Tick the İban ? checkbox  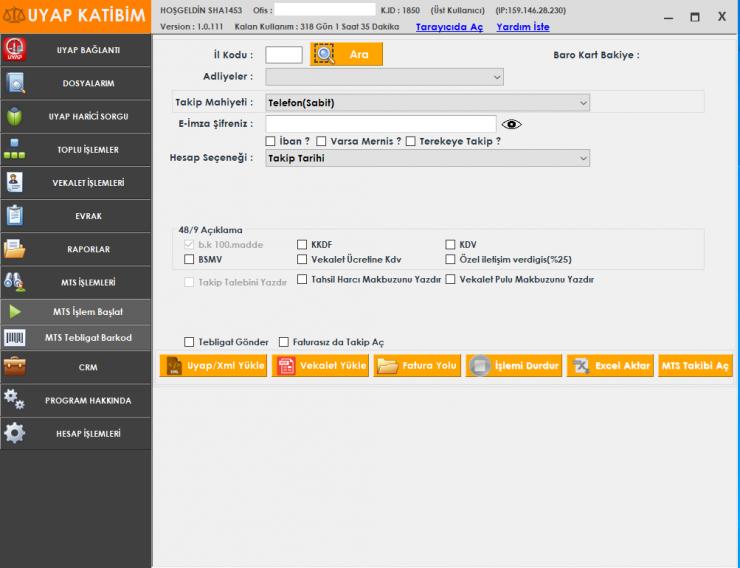coord(270,141)
